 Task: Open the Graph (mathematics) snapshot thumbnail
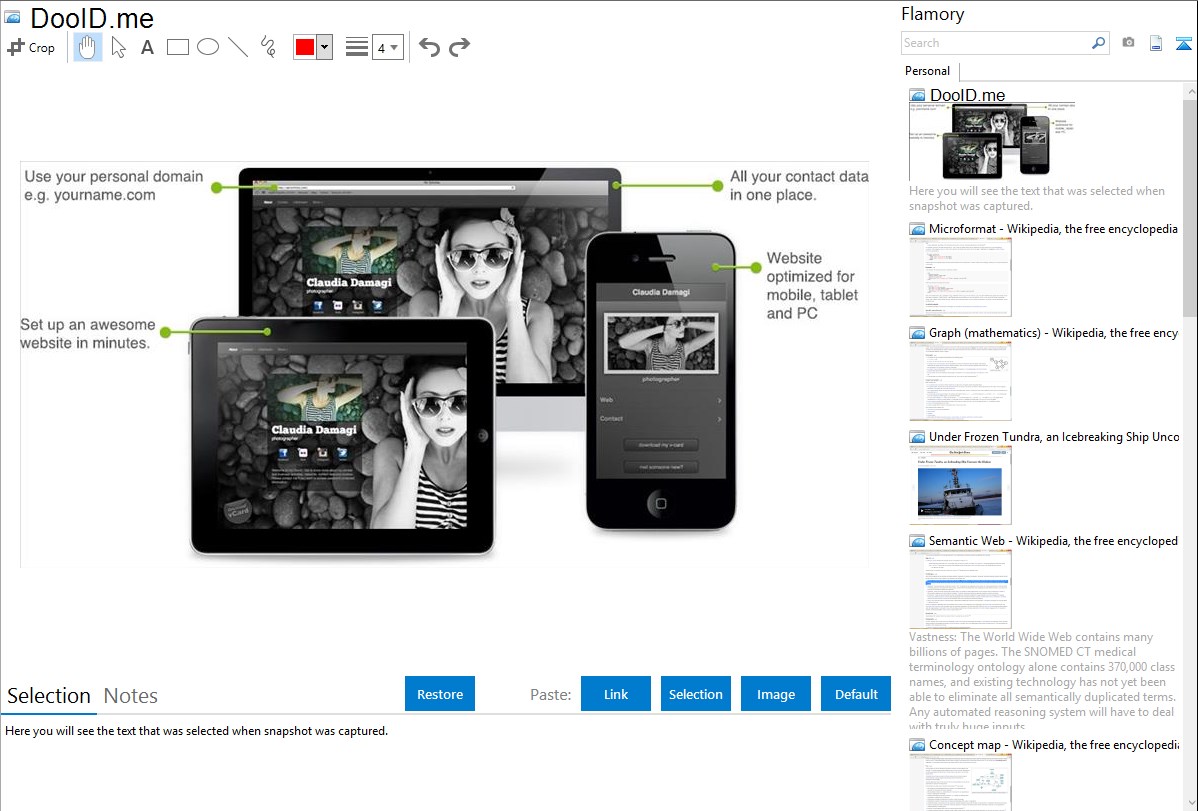coord(960,381)
